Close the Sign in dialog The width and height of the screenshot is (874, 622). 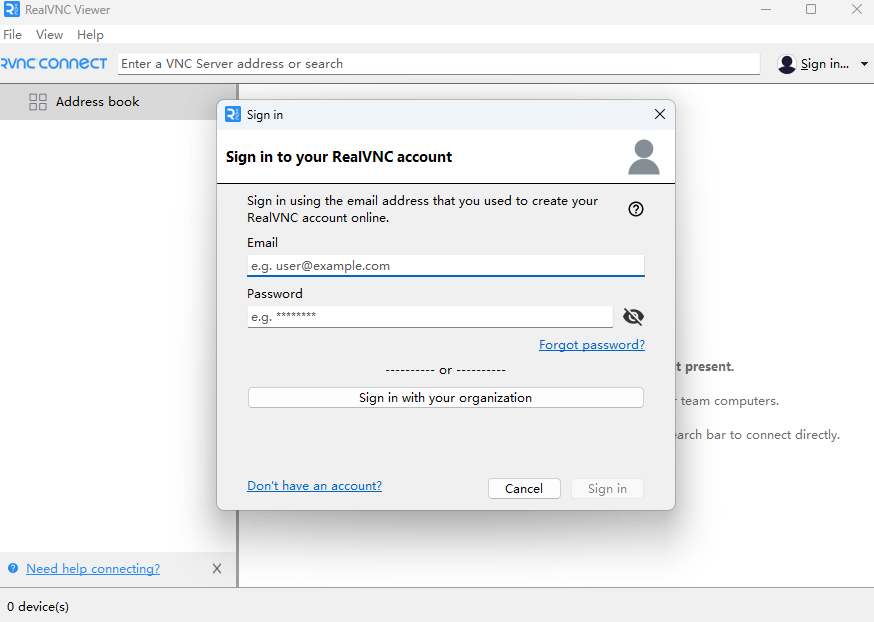659,115
